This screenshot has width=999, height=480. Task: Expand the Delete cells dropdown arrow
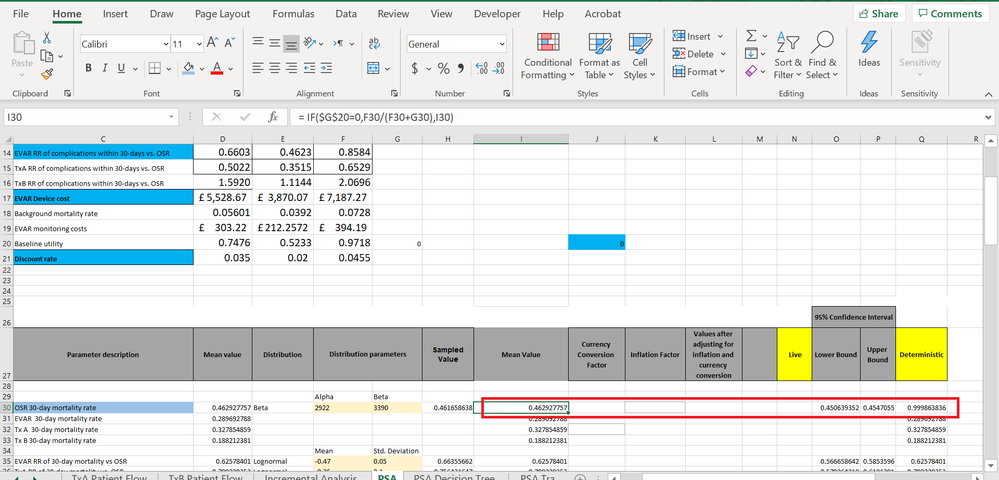click(x=722, y=54)
